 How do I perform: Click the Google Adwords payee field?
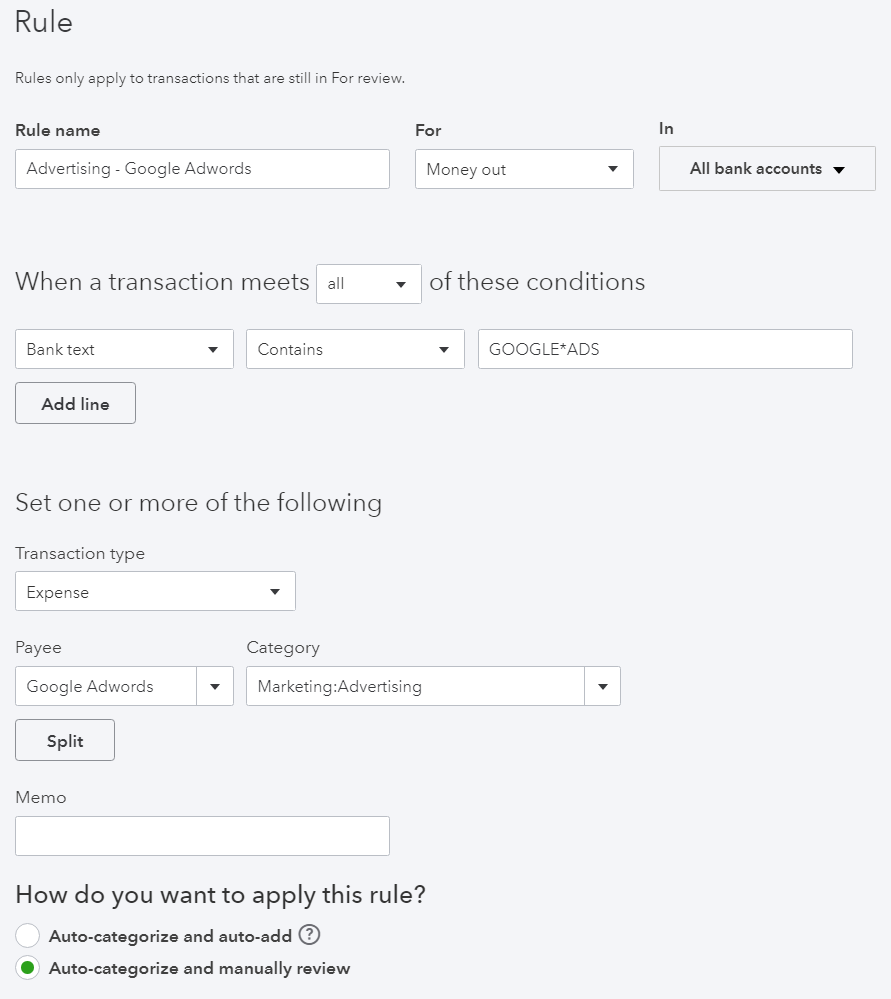click(106, 686)
